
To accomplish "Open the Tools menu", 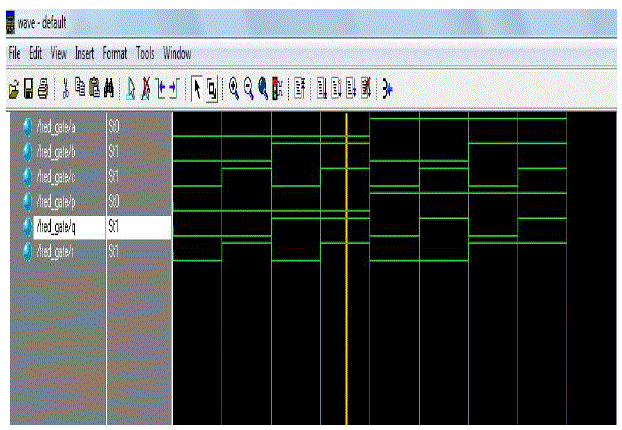I will pyautogui.click(x=145, y=53).
